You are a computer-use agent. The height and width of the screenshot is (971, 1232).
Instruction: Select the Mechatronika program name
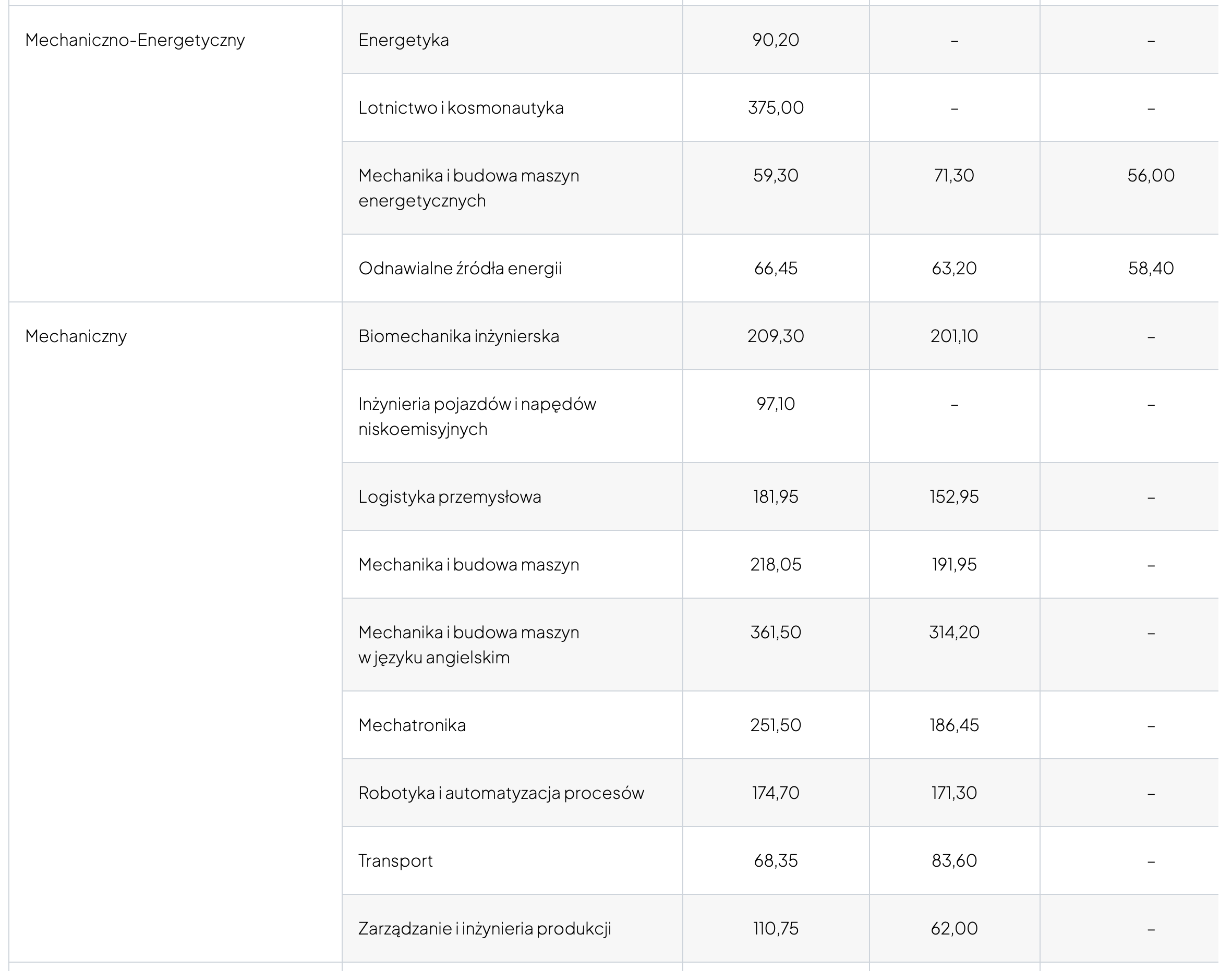coord(412,725)
